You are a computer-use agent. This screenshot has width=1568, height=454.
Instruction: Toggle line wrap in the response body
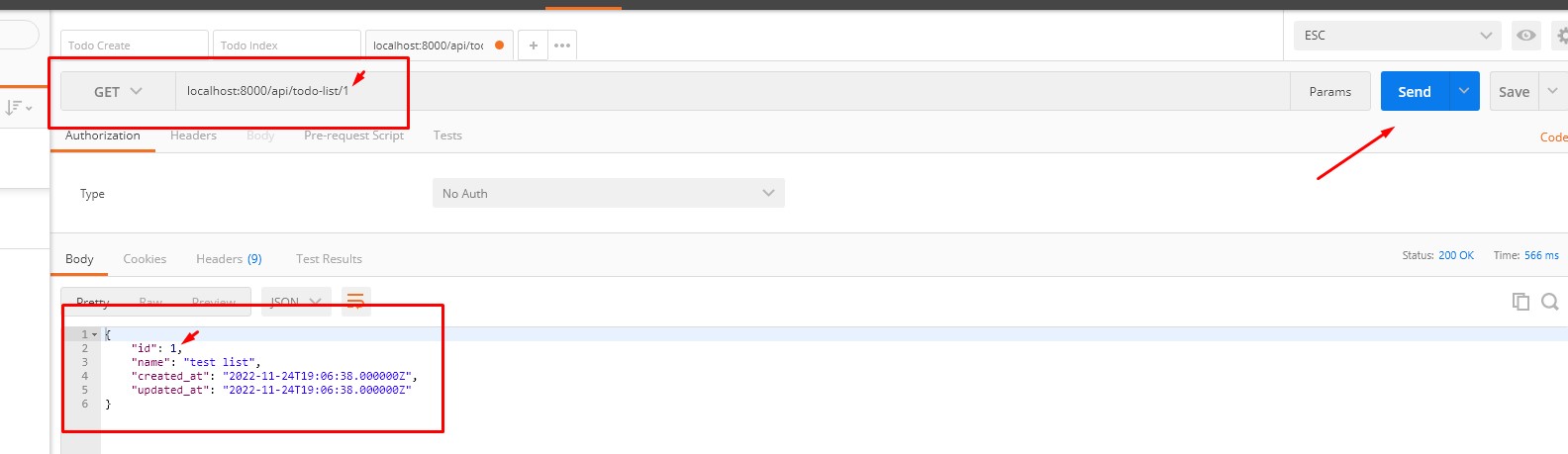pos(355,301)
